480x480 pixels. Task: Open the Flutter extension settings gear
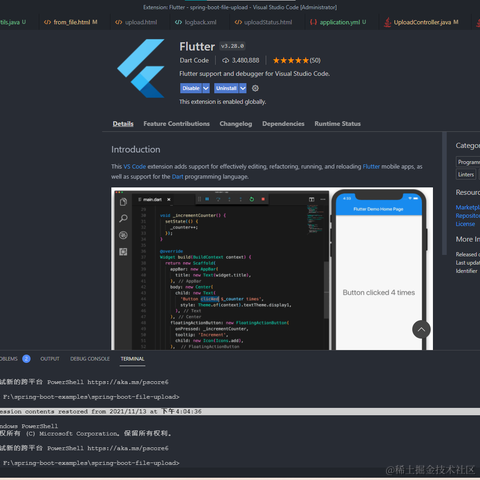coord(255,88)
